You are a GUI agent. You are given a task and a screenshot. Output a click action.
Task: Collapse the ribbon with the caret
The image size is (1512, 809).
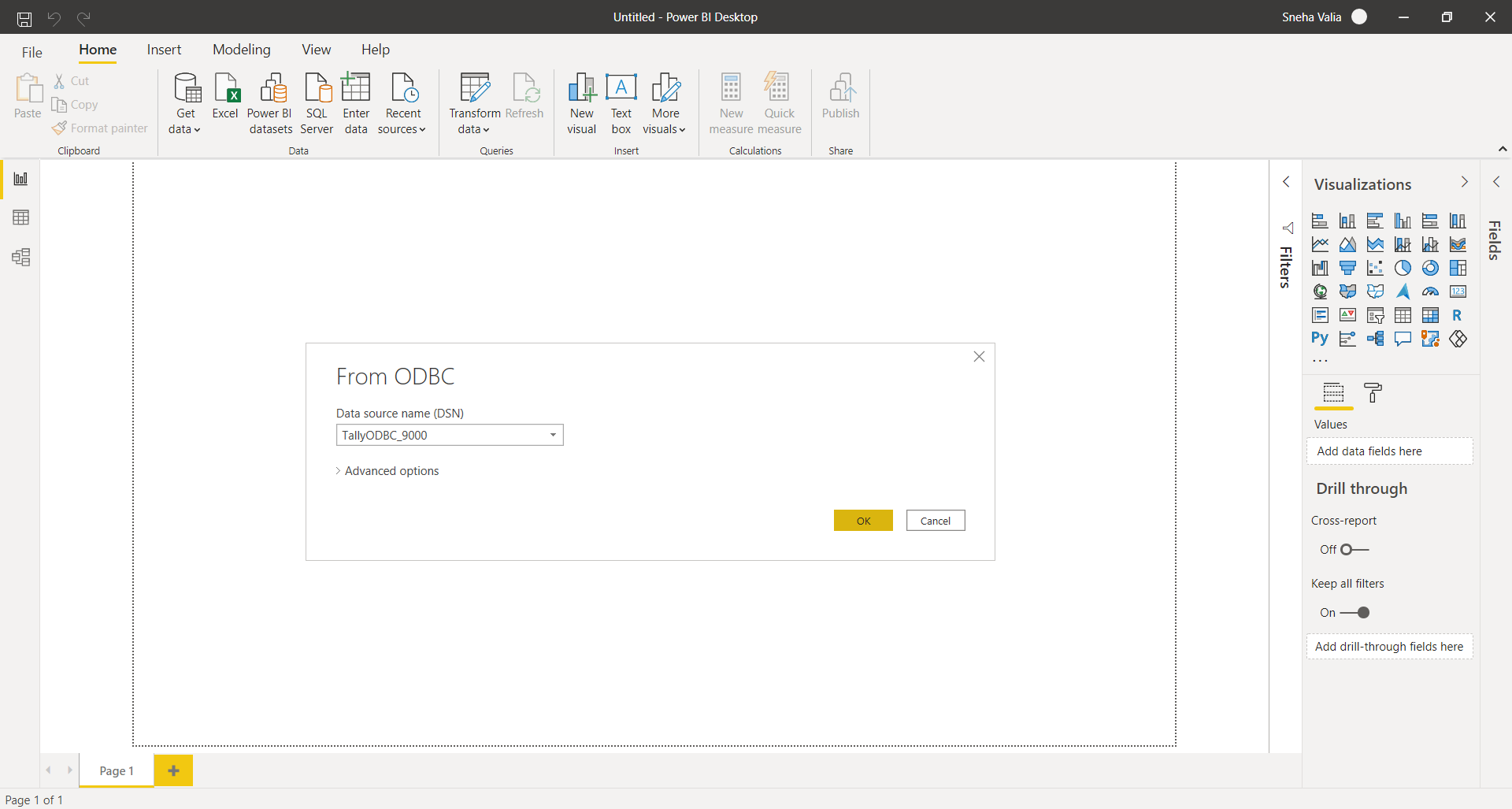1502,149
